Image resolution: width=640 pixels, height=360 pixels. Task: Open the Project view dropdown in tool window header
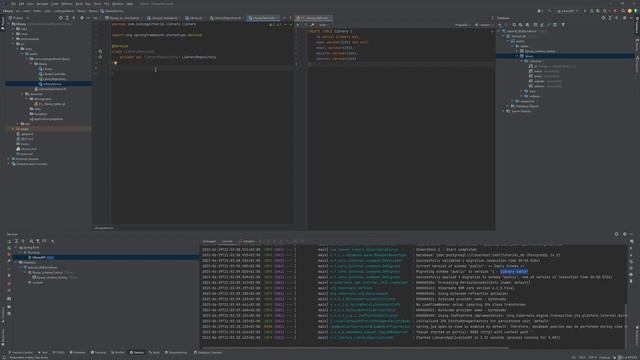tap(19, 18)
